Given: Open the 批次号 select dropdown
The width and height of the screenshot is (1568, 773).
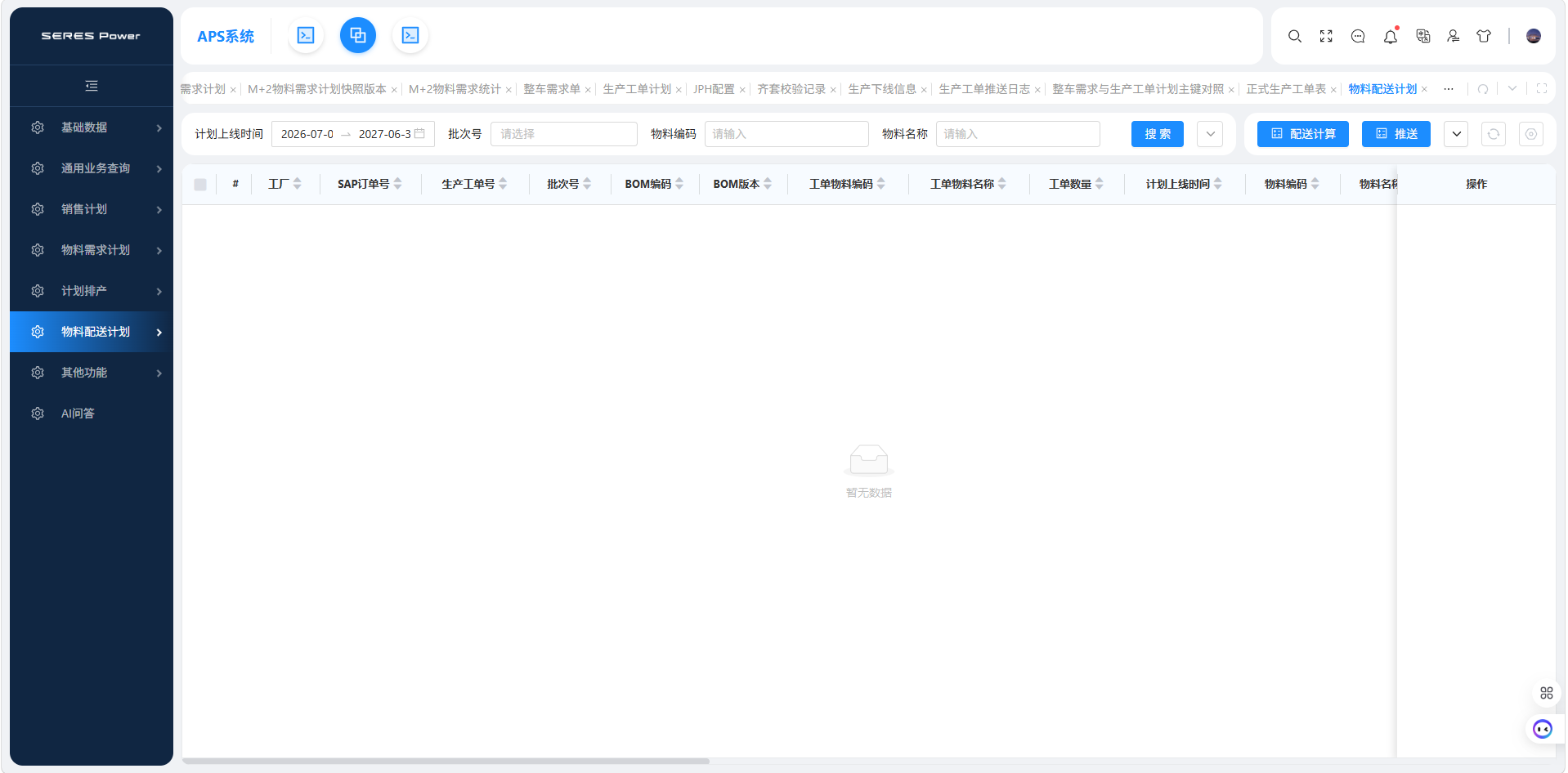Looking at the screenshot, I should (564, 134).
